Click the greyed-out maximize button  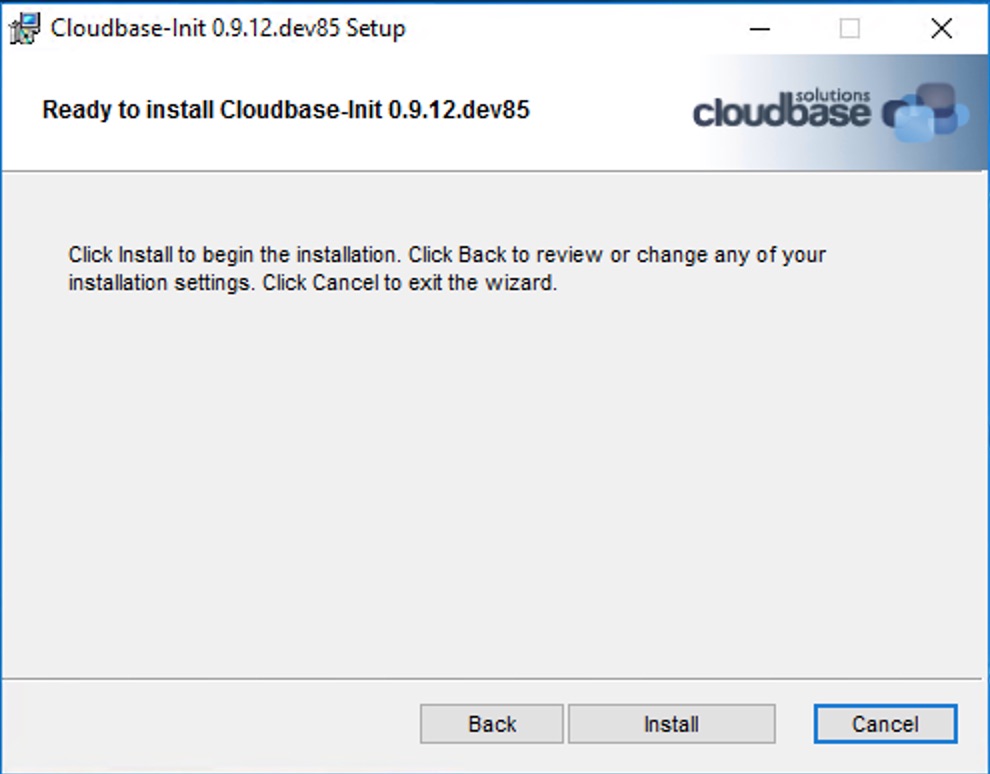click(x=849, y=29)
